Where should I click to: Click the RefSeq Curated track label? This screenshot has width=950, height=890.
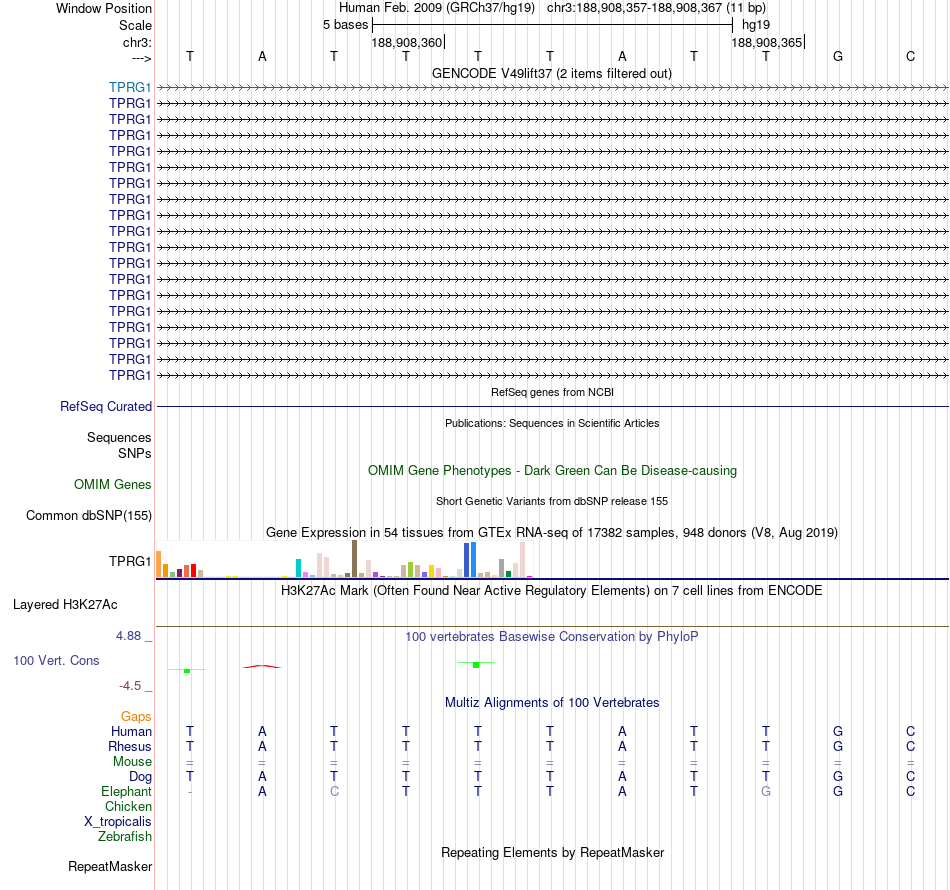click(105, 407)
